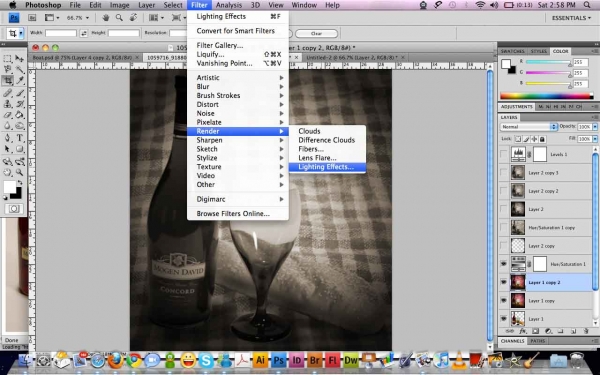Expand the Digimarc submenu
The width and height of the screenshot is (600, 375).
coord(238,199)
